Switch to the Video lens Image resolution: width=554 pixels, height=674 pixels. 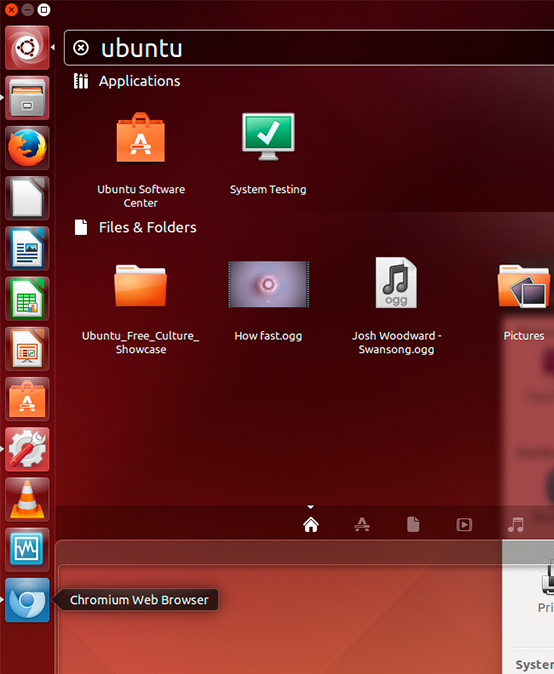click(x=464, y=524)
